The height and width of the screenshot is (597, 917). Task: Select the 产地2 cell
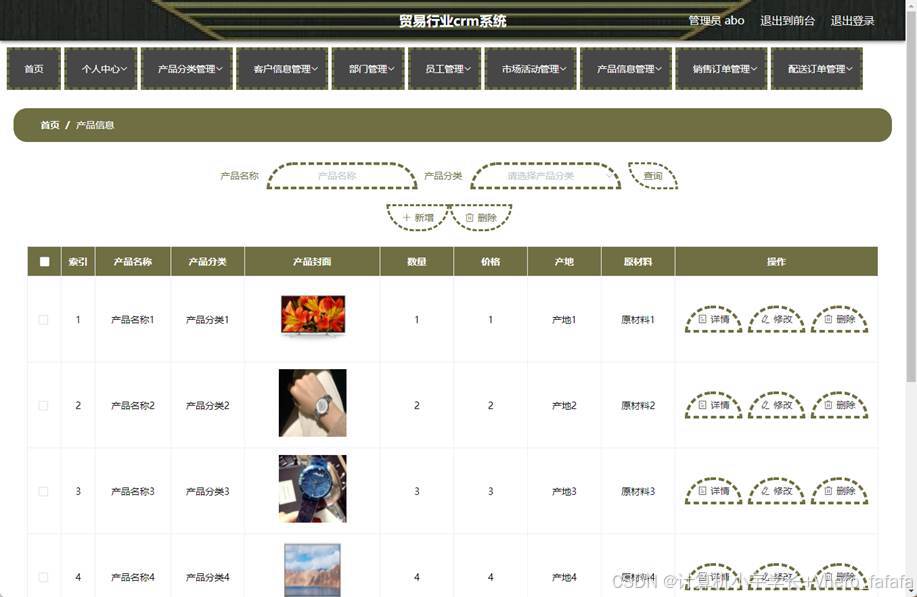click(564, 406)
